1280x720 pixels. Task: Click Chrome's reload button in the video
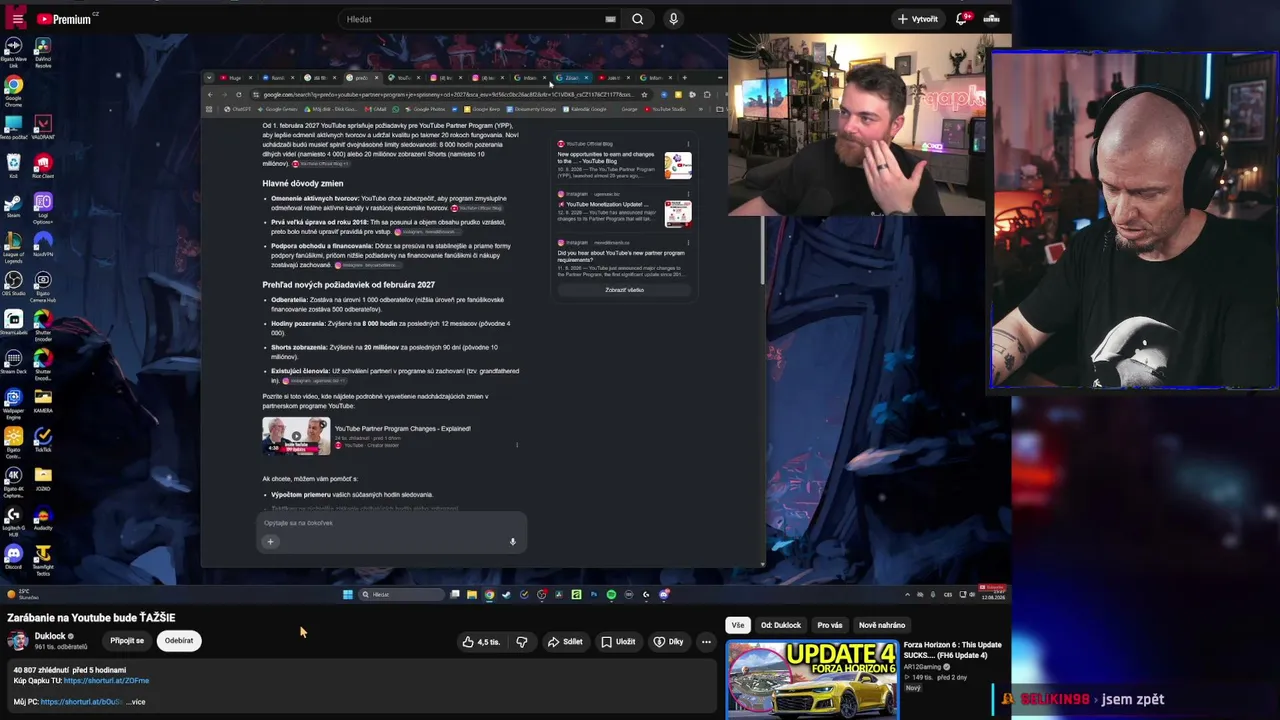point(238,95)
